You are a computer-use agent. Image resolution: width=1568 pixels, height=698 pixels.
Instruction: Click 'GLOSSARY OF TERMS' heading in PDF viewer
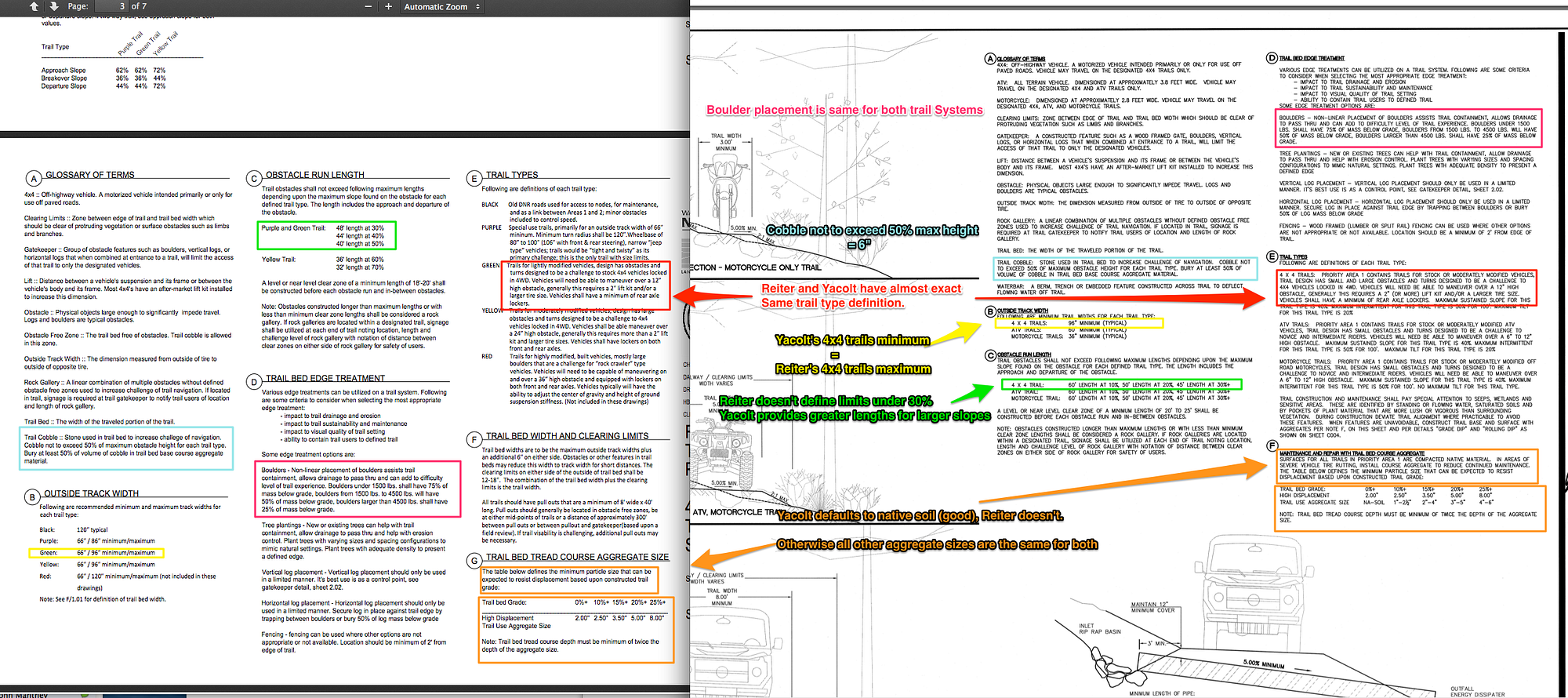90,175
